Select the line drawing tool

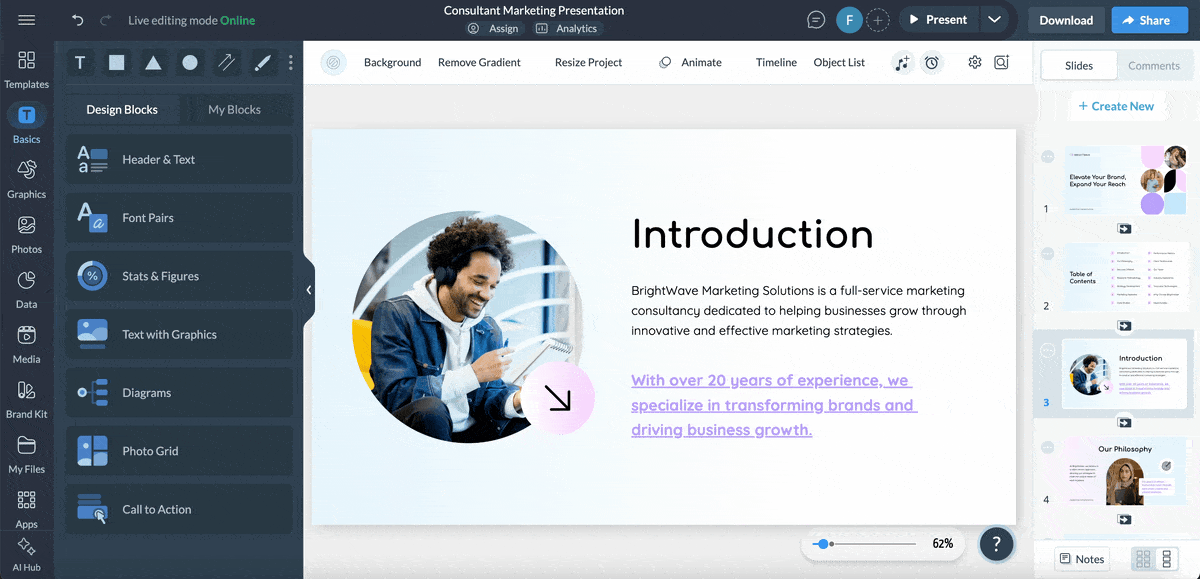tap(226, 62)
